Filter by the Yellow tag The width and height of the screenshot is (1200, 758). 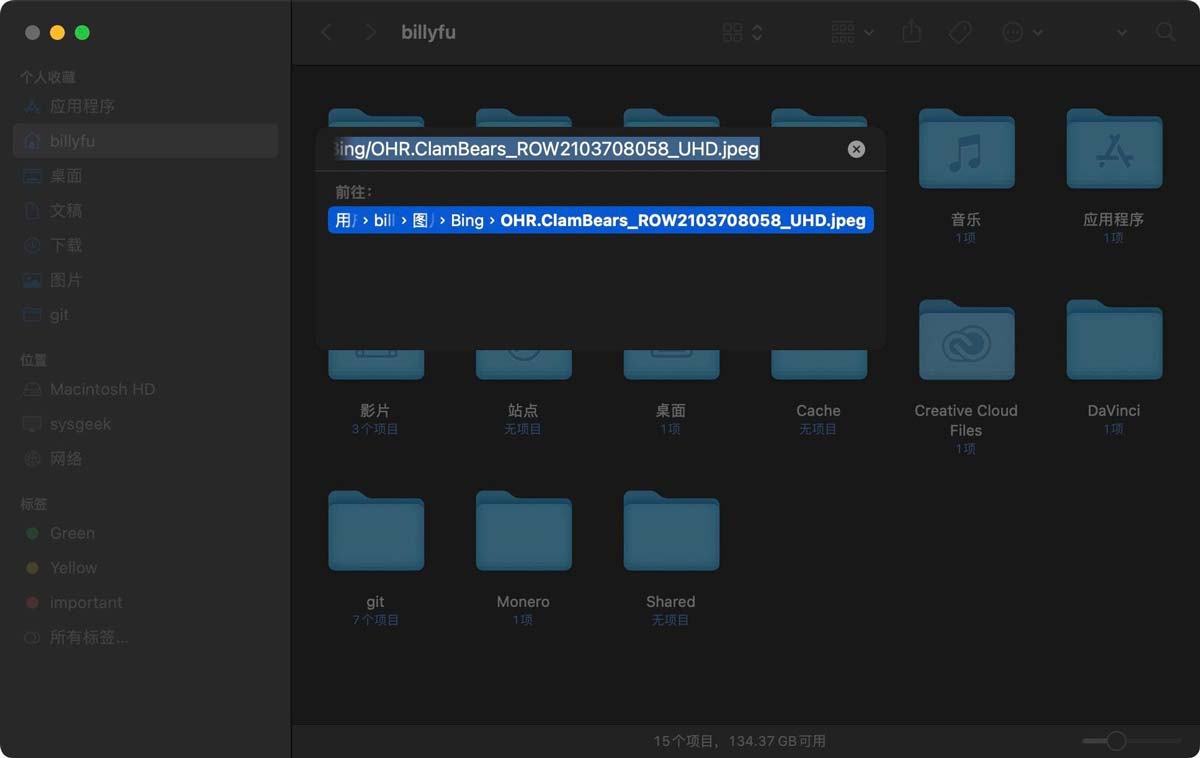(145, 568)
